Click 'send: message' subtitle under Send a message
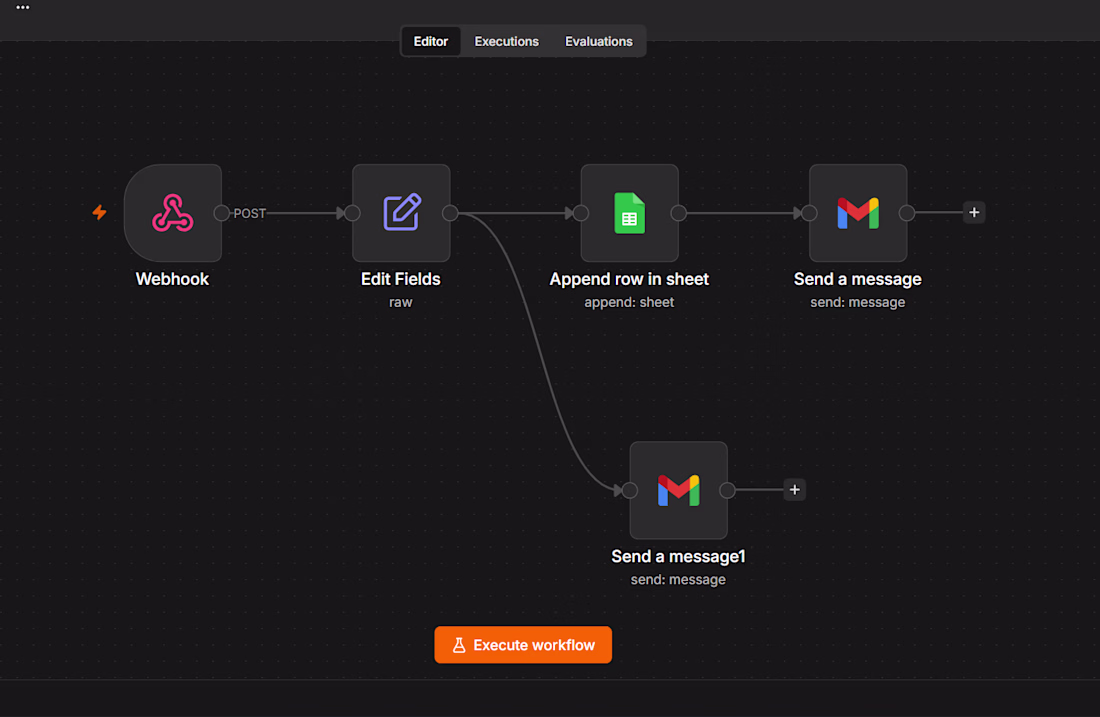The image size is (1100, 717). [857, 302]
